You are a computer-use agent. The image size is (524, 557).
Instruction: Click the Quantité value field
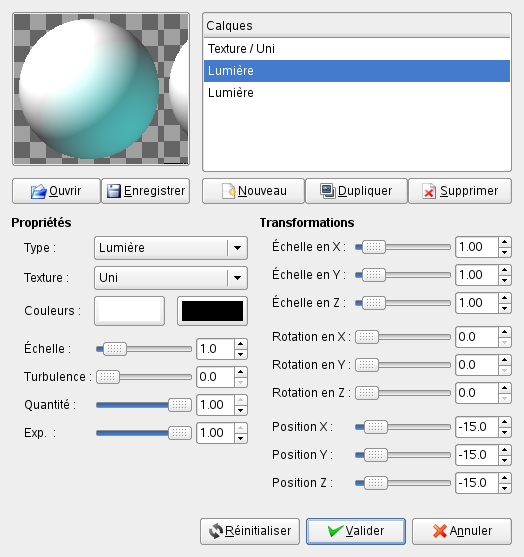coord(215,405)
